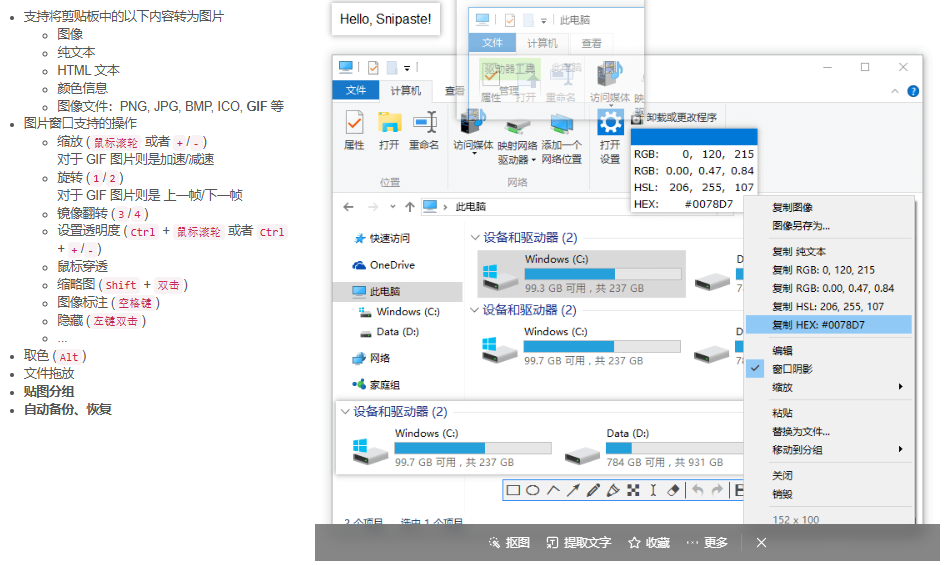Screen dimensions: 949x565
Task: Select the marker pen annotation tool
Action: 613,490
